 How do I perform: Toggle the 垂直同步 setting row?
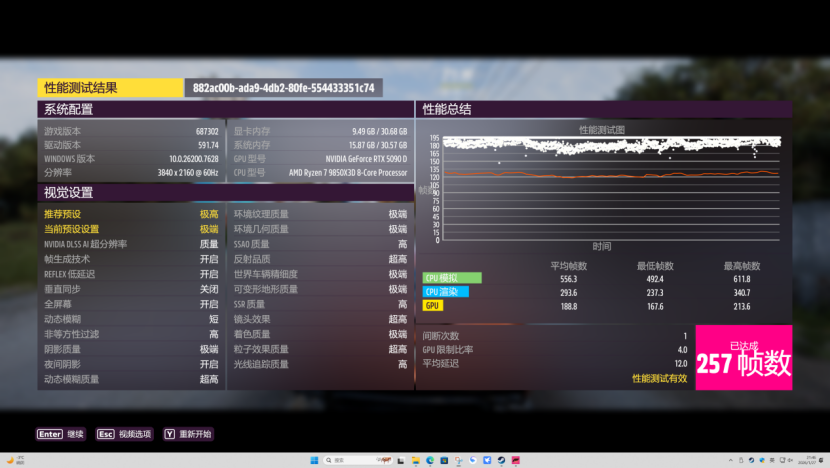tap(130, 289)
